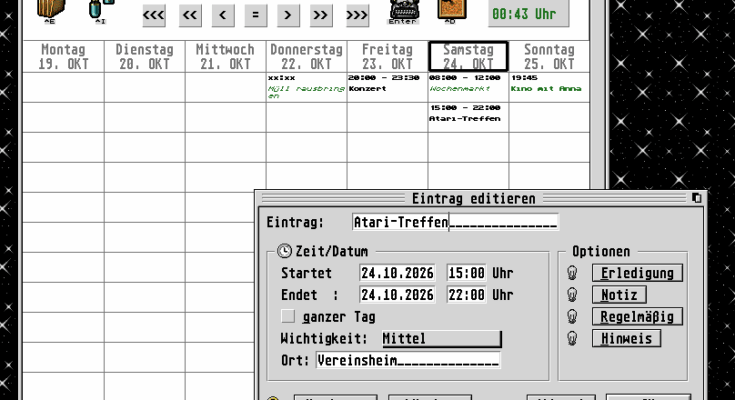Click the lightbulb icon beside Hinweis
The width and height of the screenshot is (735, 400).
point(572,338)
